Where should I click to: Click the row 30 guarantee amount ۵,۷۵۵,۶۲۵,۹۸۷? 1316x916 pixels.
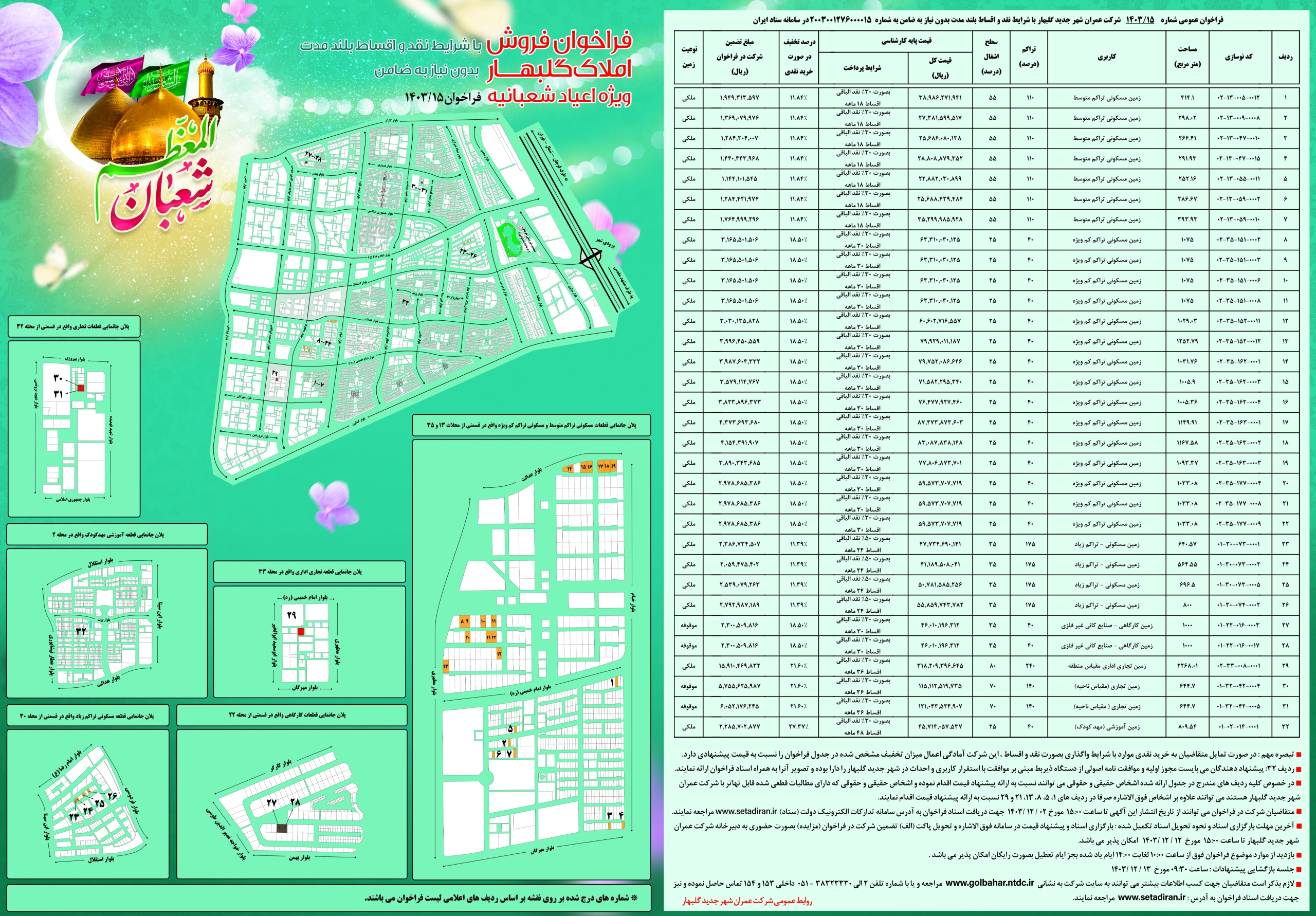click(x=739, y=686)
